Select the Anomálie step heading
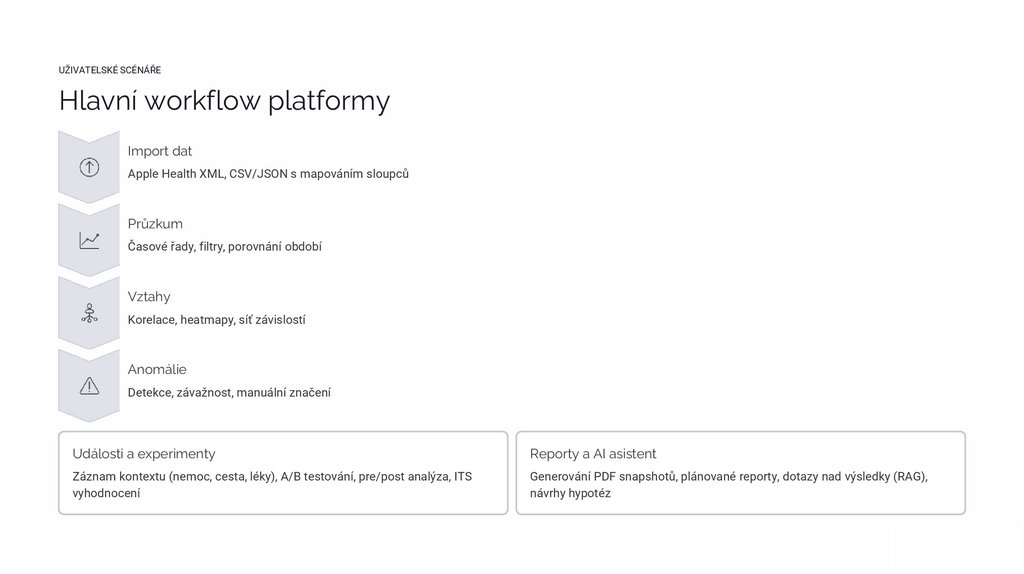The image size is (1024, 574). click(x=157, y=370)
